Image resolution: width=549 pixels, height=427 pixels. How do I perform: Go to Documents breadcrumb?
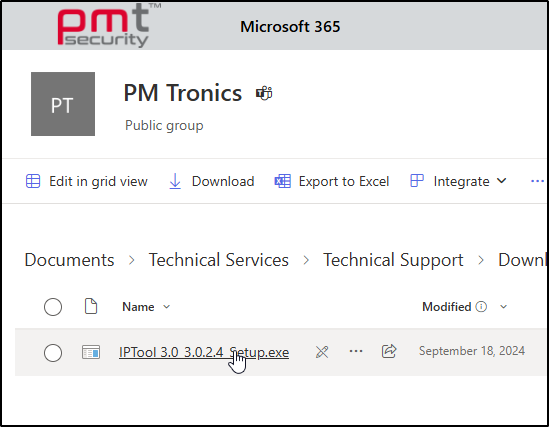click(69, 260)
